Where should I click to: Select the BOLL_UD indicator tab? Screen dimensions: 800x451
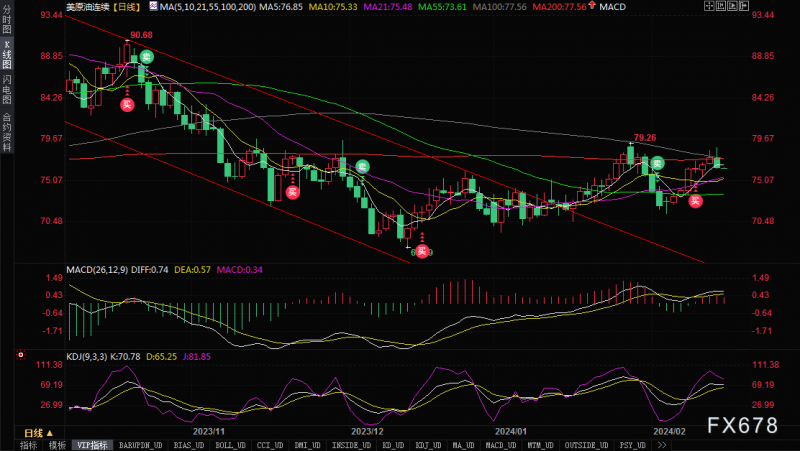coord(230,445)
